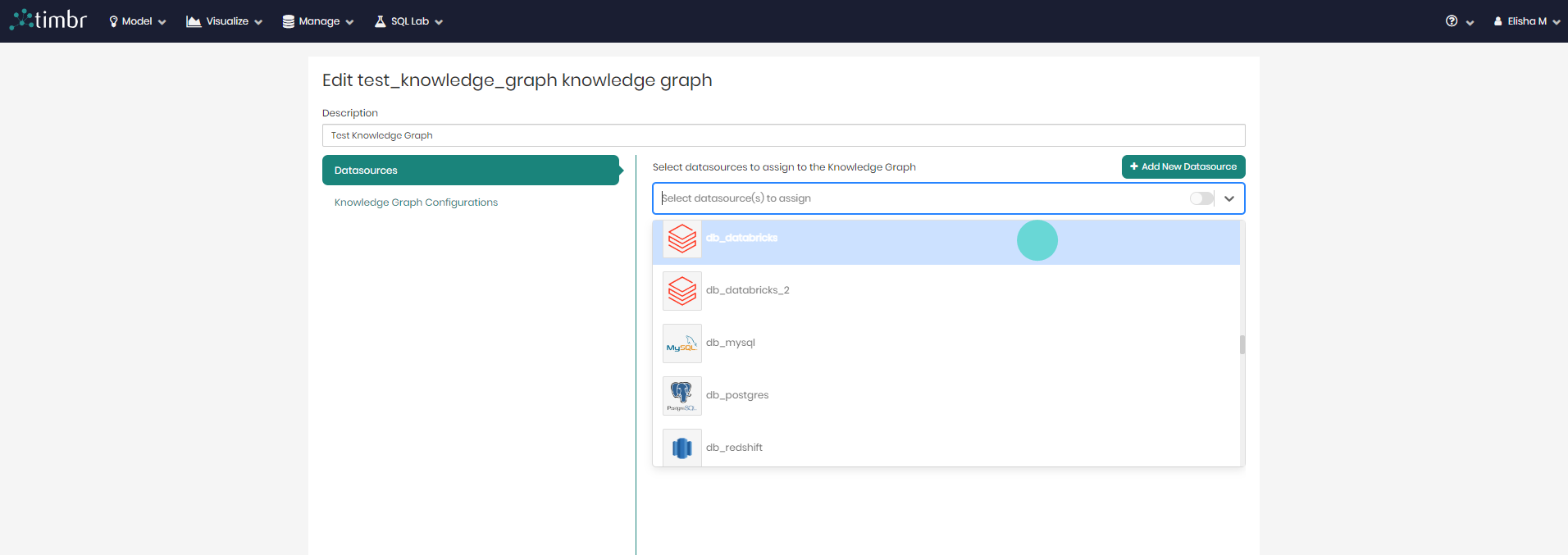Expand the Visualize menu
The image size is (1568, 555).
(224, 21)
